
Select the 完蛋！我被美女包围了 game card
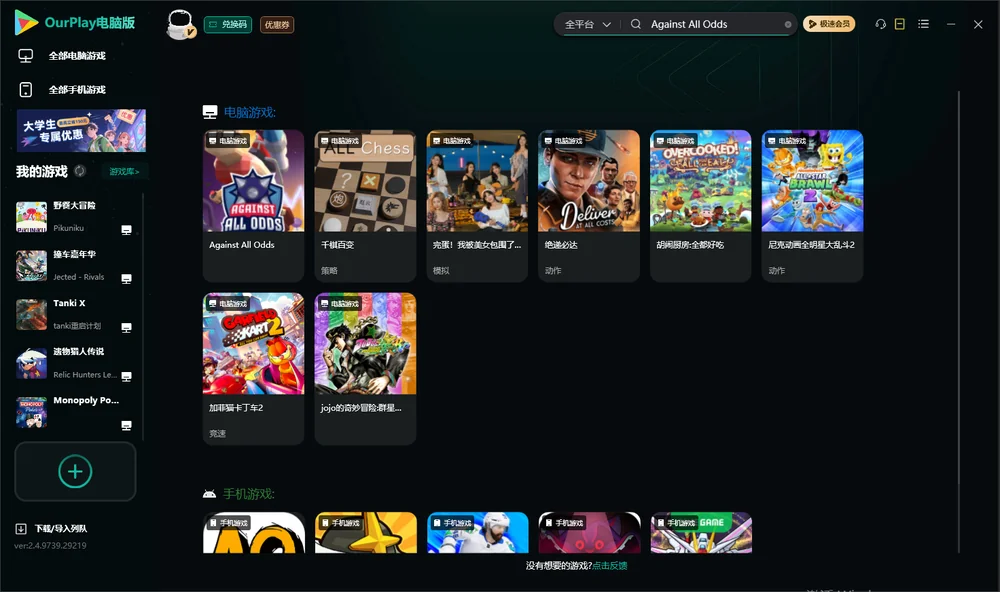[x=477, y=205]
